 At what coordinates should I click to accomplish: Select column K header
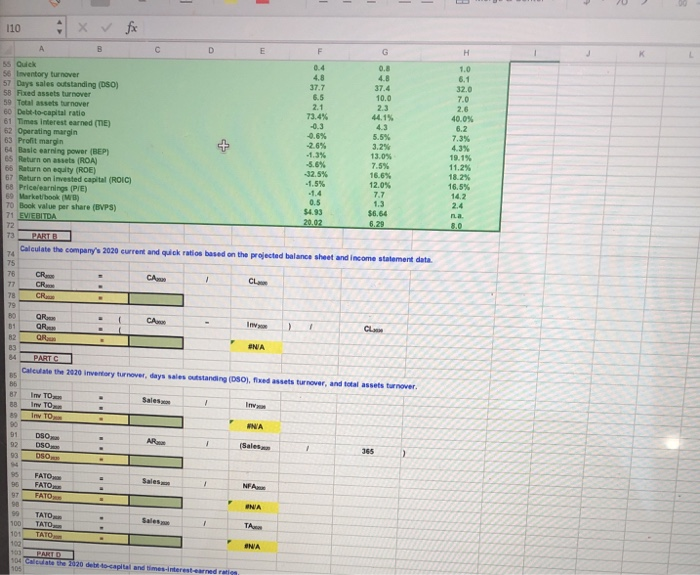click(x=642, y=54)
